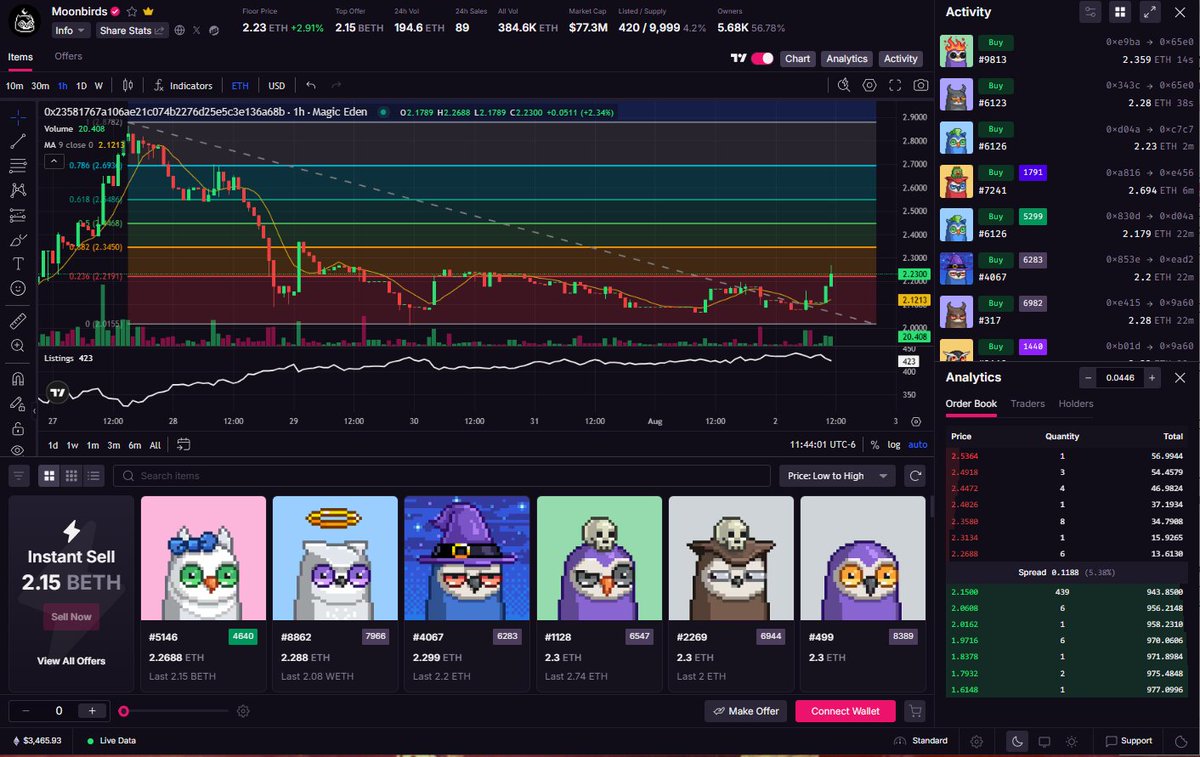Image resolution: width=1200 pixels, height=757 pixels.
Task: Set chart range to 6m
Action: [x=135, y=445]
